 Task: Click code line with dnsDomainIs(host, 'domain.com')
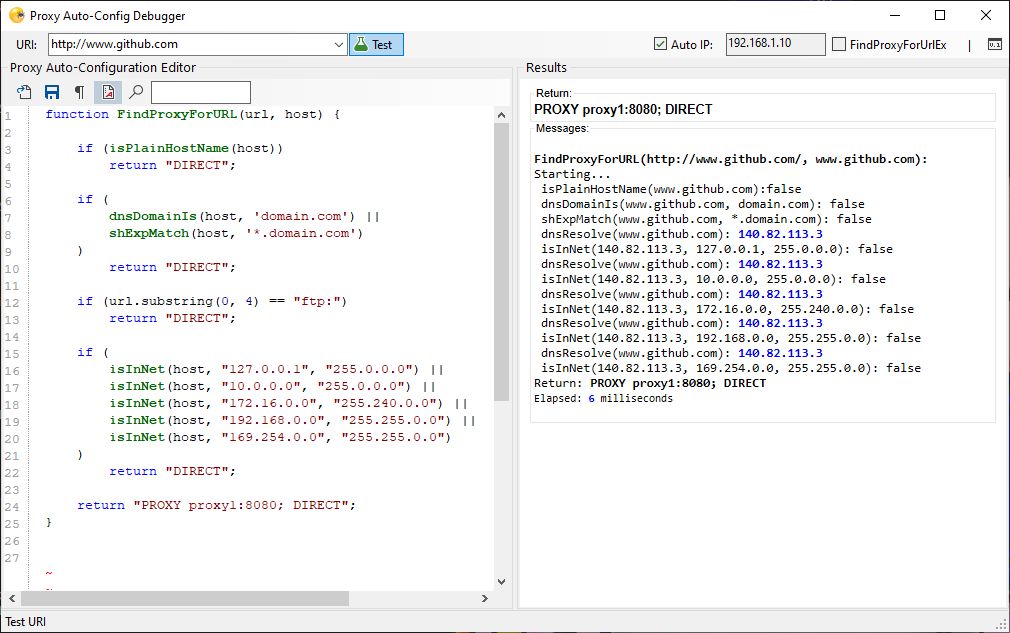coord(244,216)
